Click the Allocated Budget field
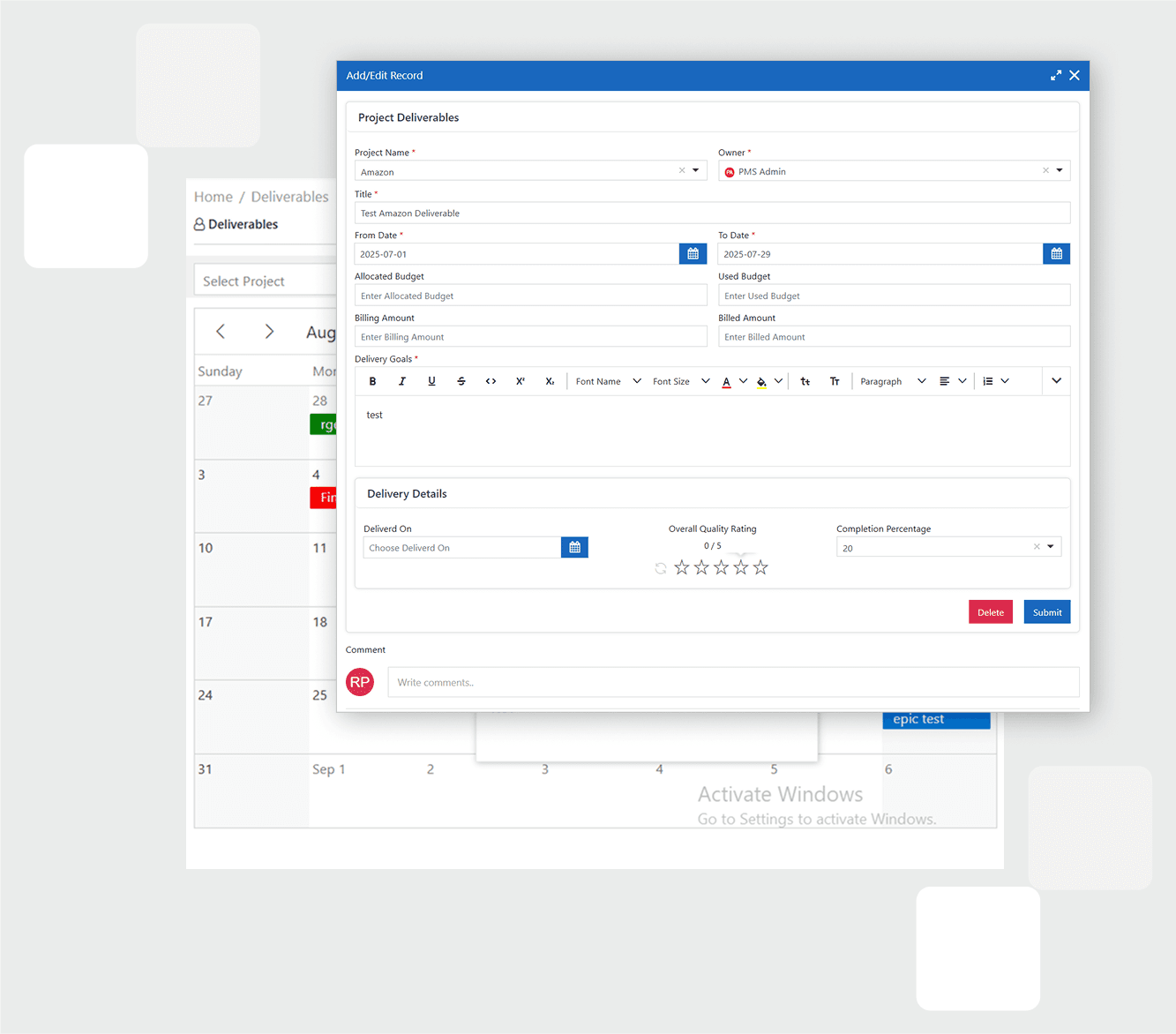1176x1034 pixels. tap(530, 296)
